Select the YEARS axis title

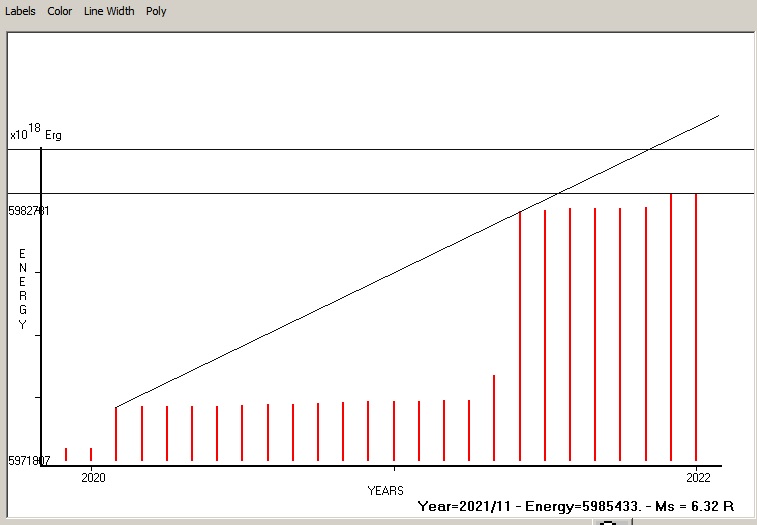click(385, 491)
